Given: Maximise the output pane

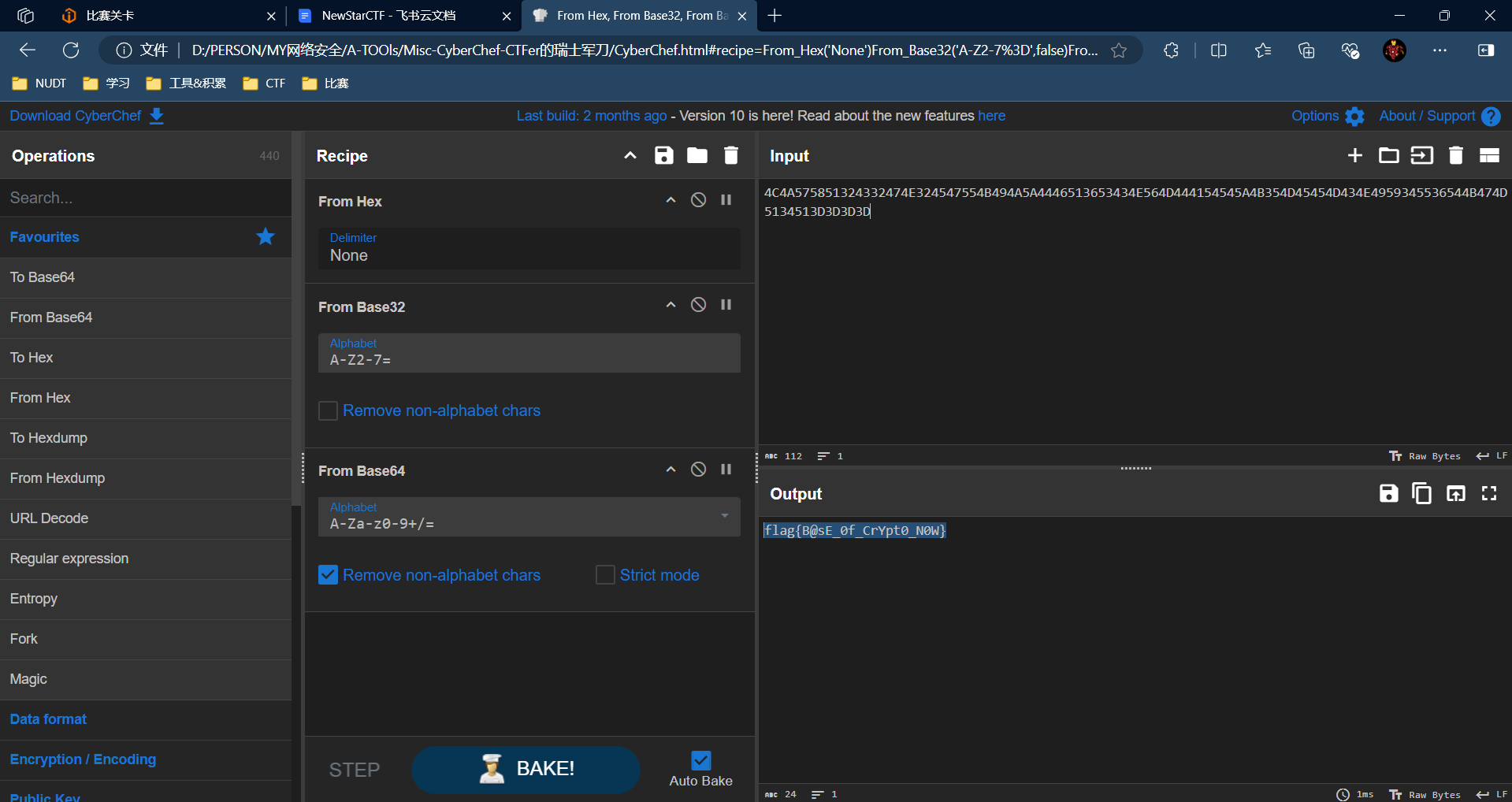Looking at the screenshot, I should pos(1488,494).
